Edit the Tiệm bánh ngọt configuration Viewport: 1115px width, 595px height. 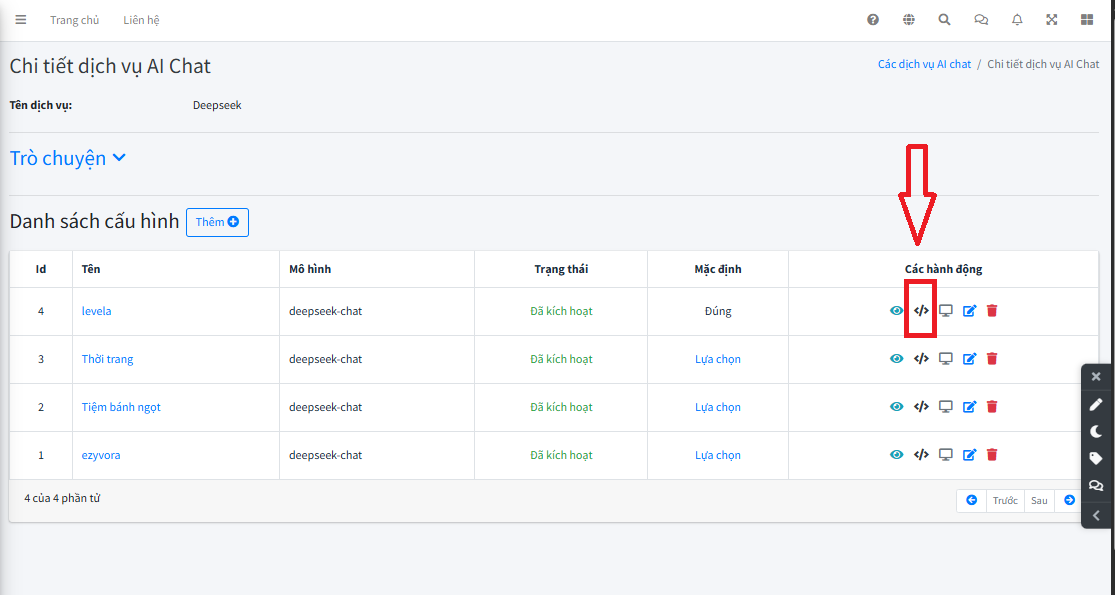(x=969, y=407)
